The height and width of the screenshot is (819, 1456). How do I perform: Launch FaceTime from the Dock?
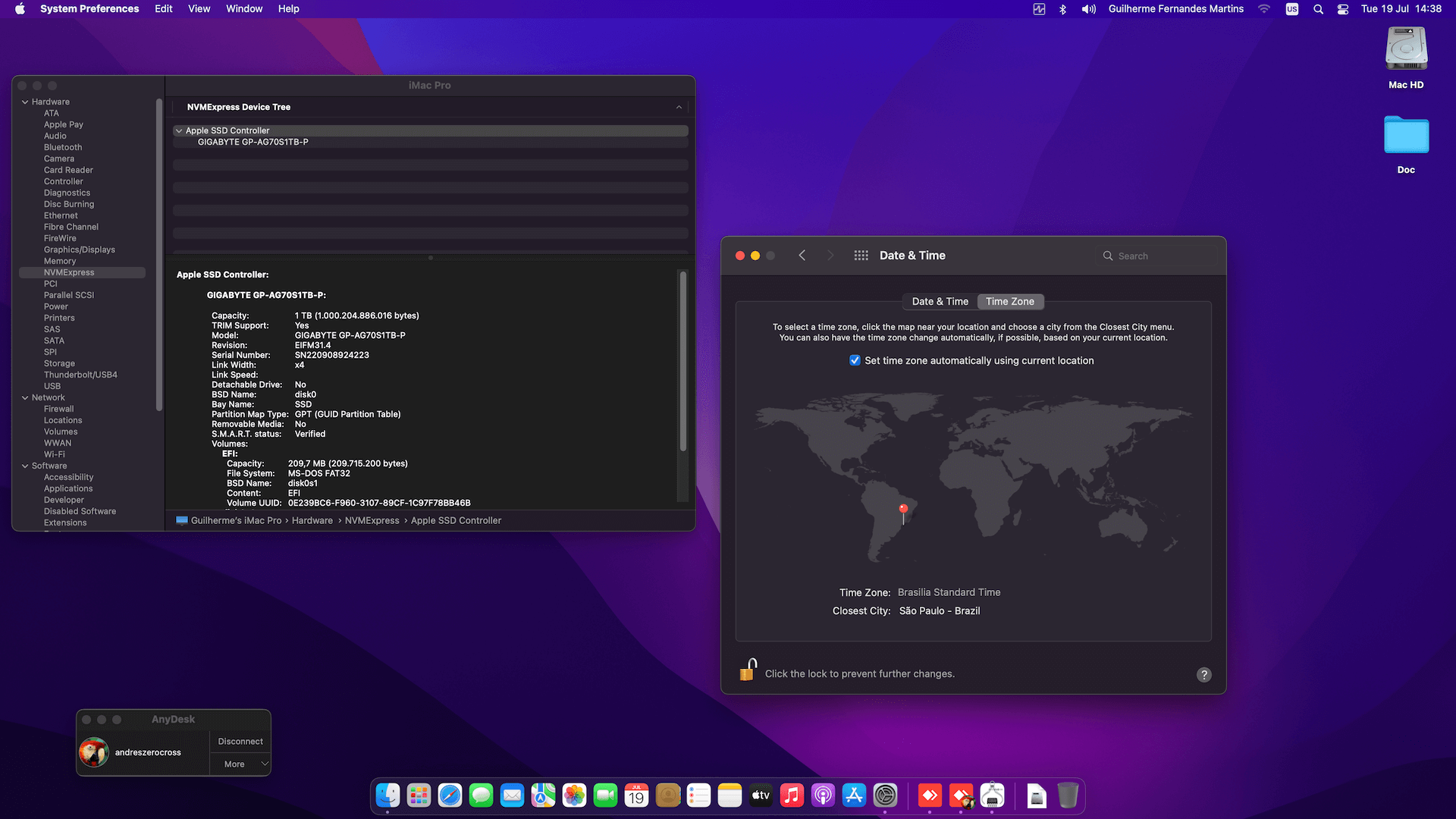pos(605,795)
